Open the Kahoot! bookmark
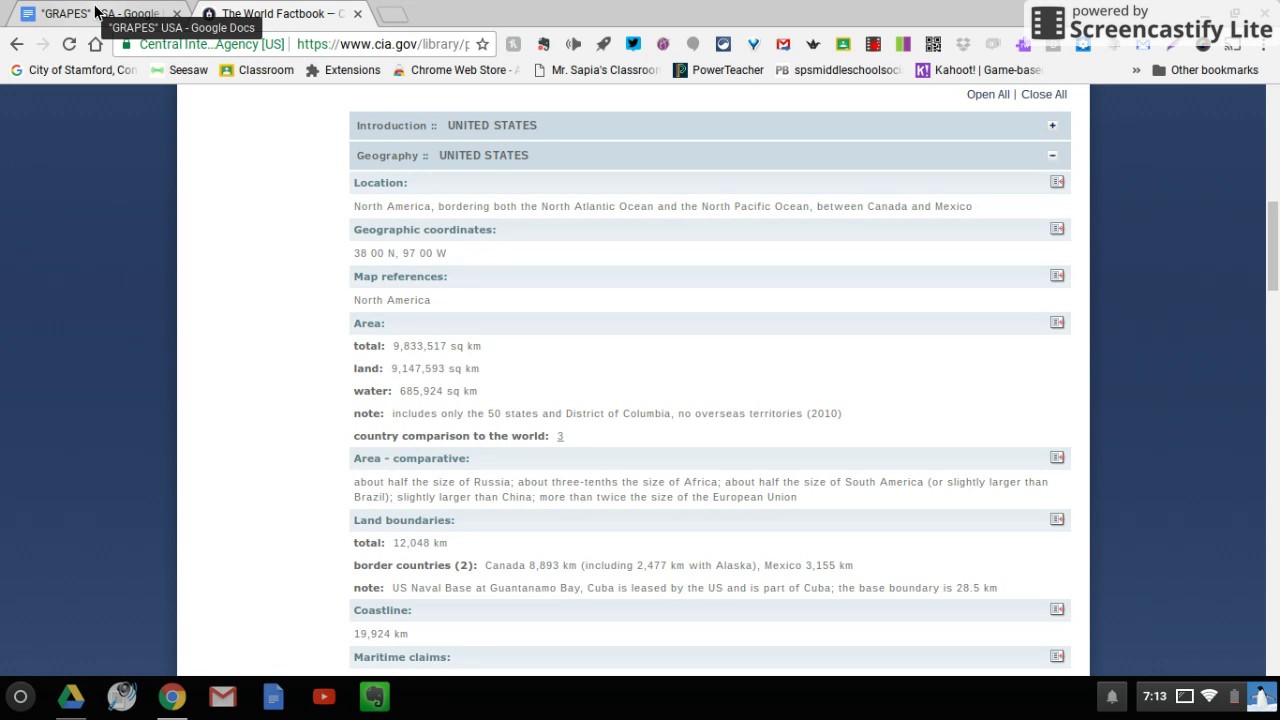The height and width of the screenshot is (720, 1280). coord(979,70)
